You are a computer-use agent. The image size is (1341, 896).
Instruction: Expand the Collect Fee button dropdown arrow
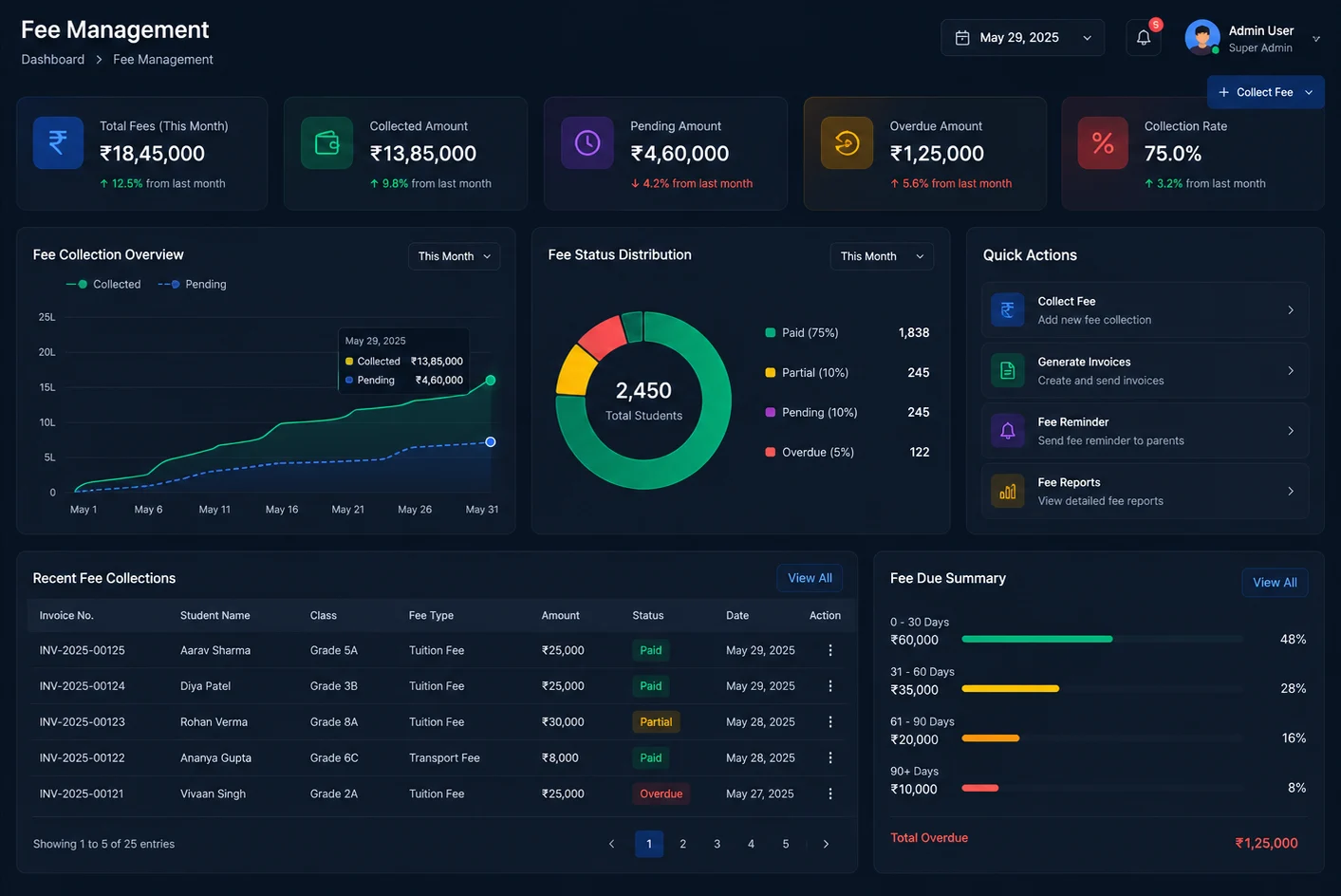pos(1309,92)
